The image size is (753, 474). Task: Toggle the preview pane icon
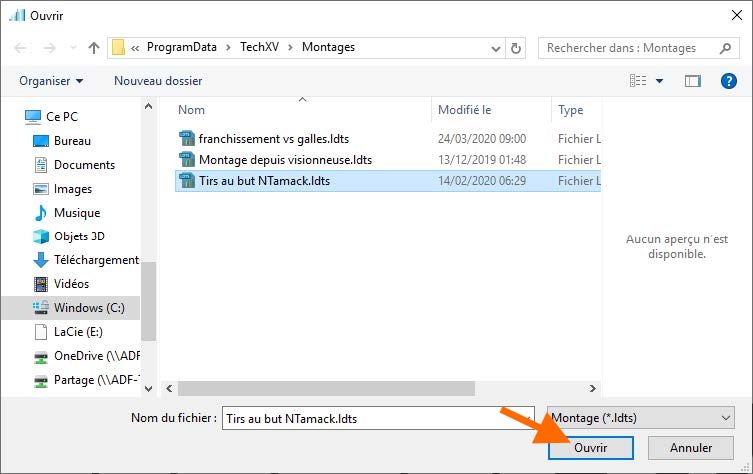tap(692, 80)
